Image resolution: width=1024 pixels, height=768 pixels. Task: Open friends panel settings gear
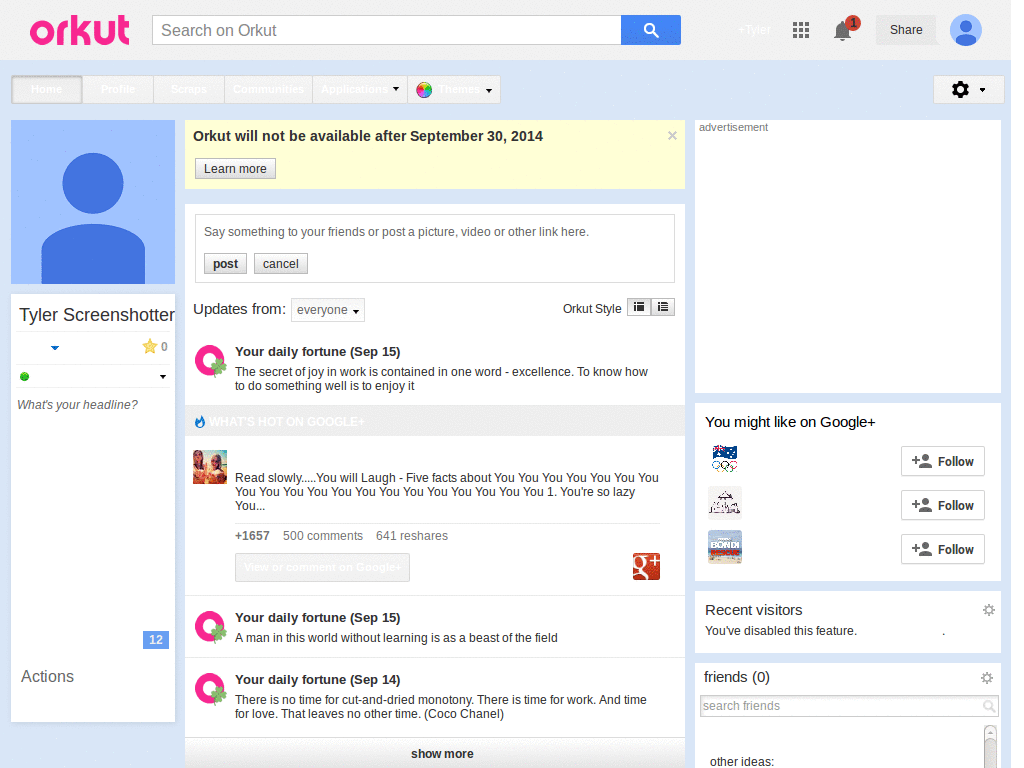pyautogui.click(x=987, y=678)
